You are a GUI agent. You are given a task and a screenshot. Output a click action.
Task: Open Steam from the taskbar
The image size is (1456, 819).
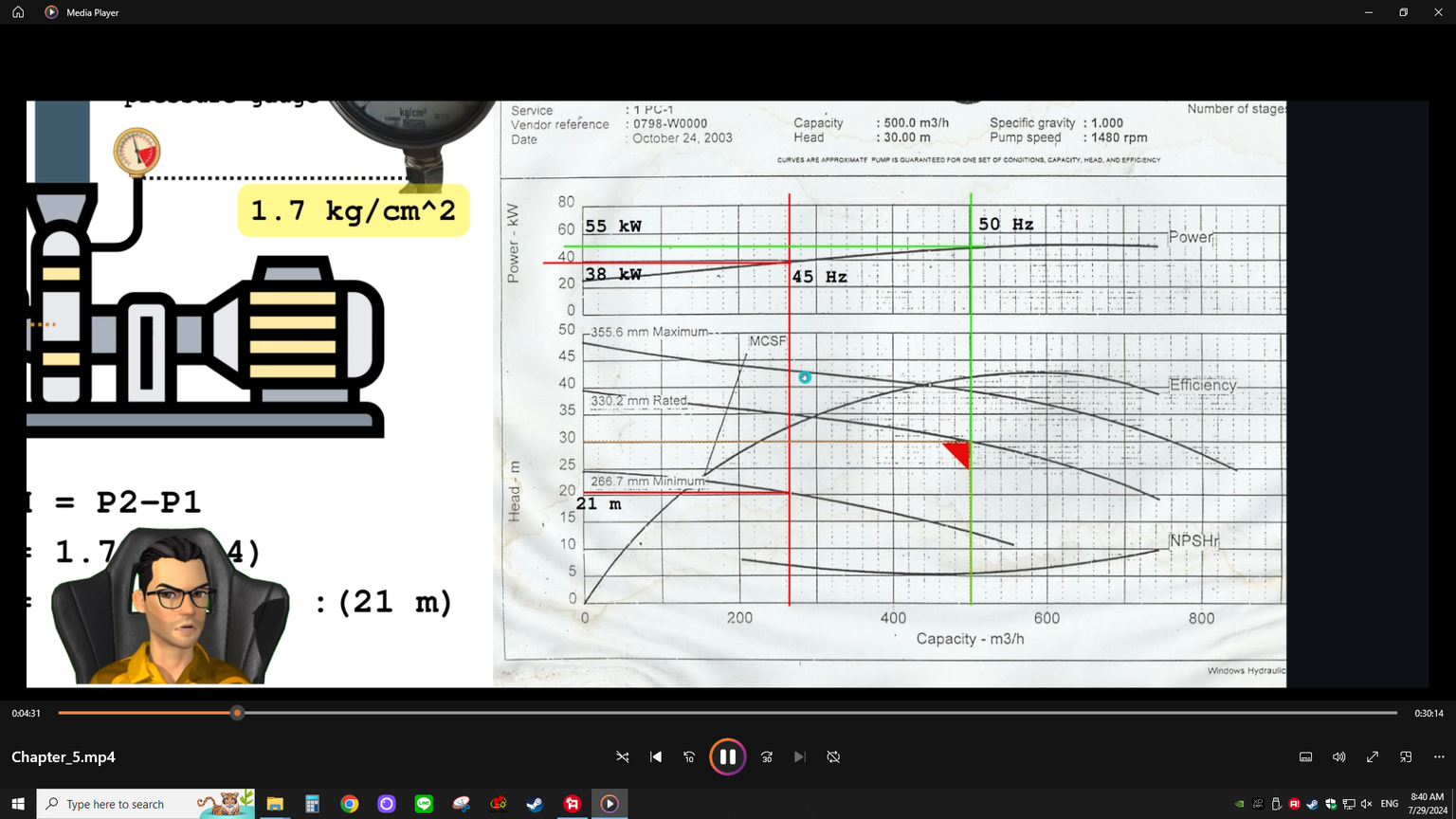point(535,804)
